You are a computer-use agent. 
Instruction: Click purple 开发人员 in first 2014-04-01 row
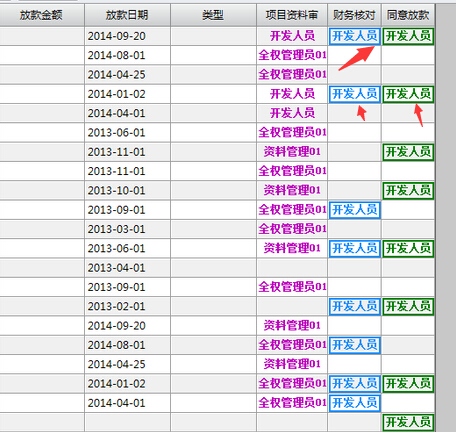point(292,113)
